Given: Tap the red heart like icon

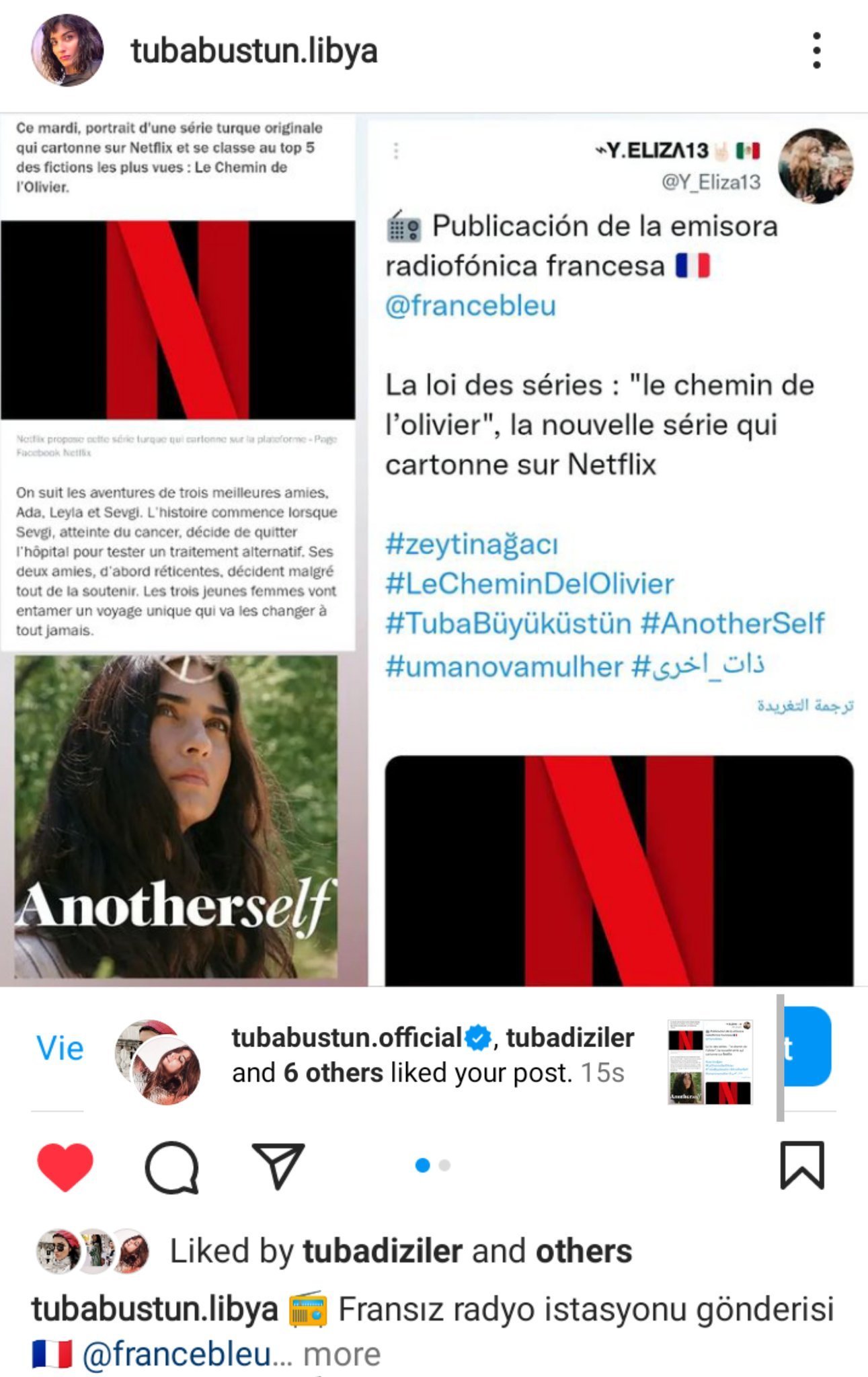Looking at the screenshot, I should 65,1167.
